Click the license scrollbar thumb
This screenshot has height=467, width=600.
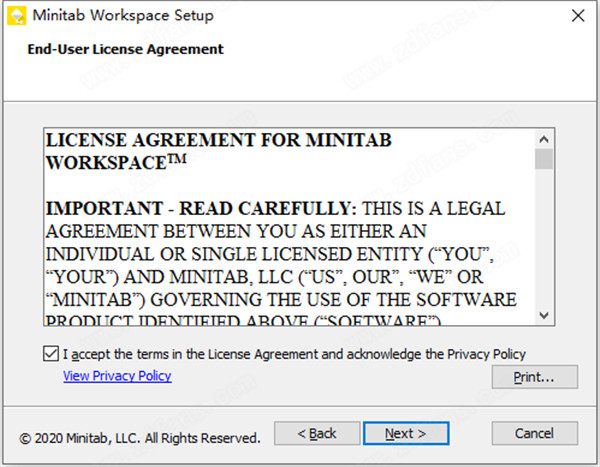click(x=544, y=159)
